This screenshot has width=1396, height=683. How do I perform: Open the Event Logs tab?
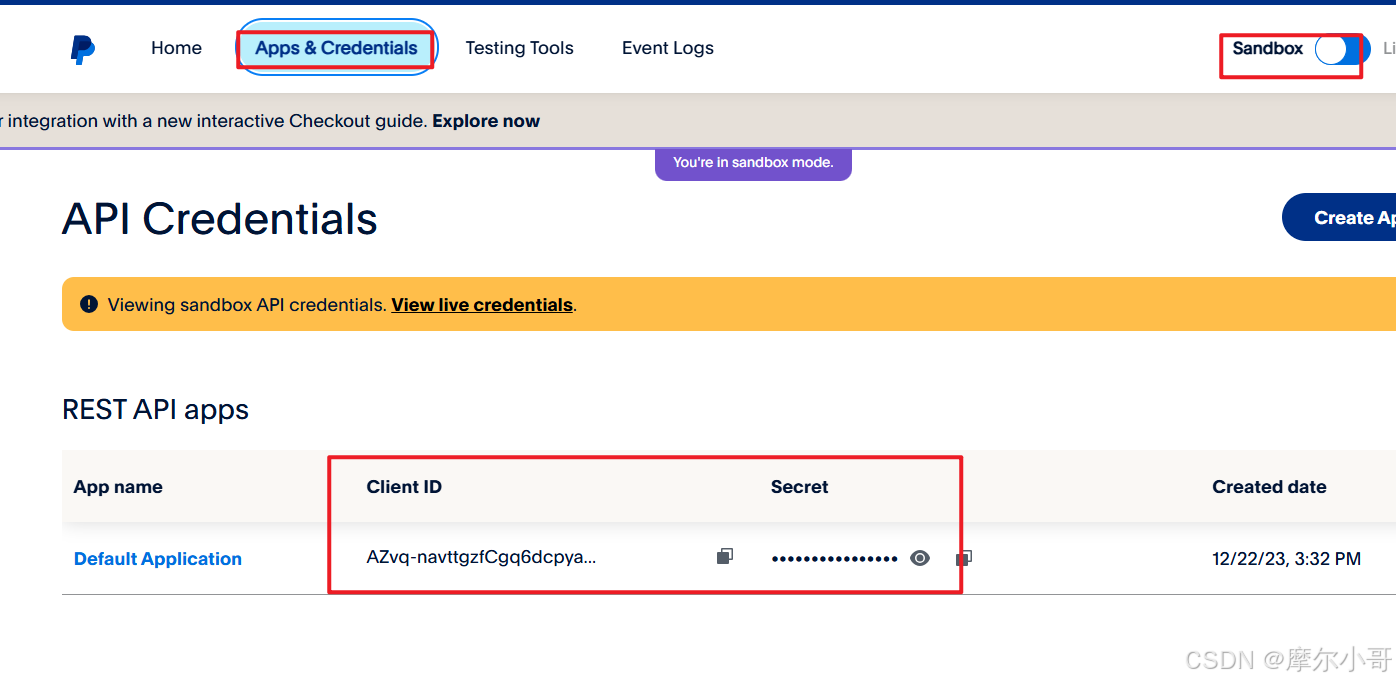pos(668,48)
